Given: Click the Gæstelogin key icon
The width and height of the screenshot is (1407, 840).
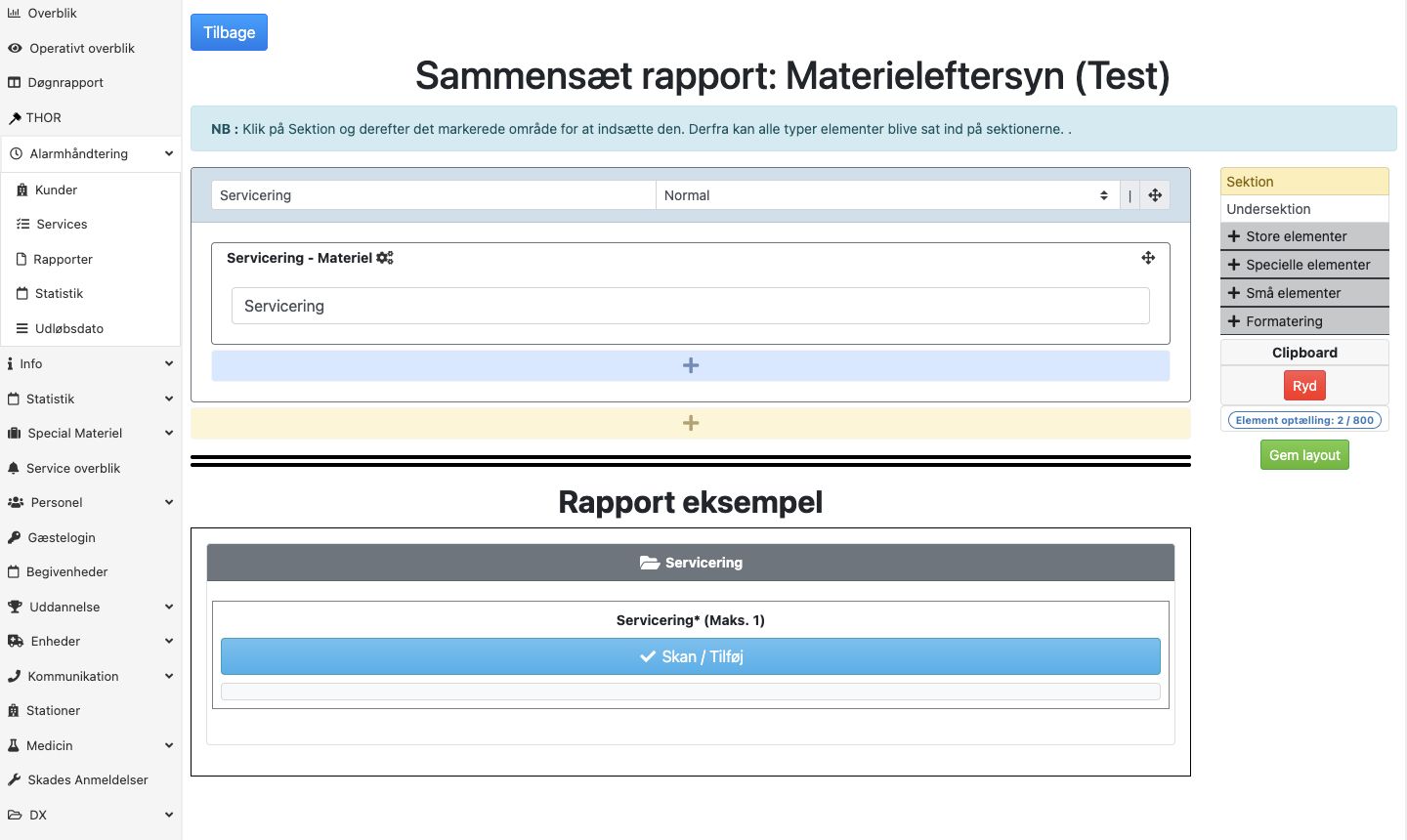Looking at the screenshot, I should [15, 538].
